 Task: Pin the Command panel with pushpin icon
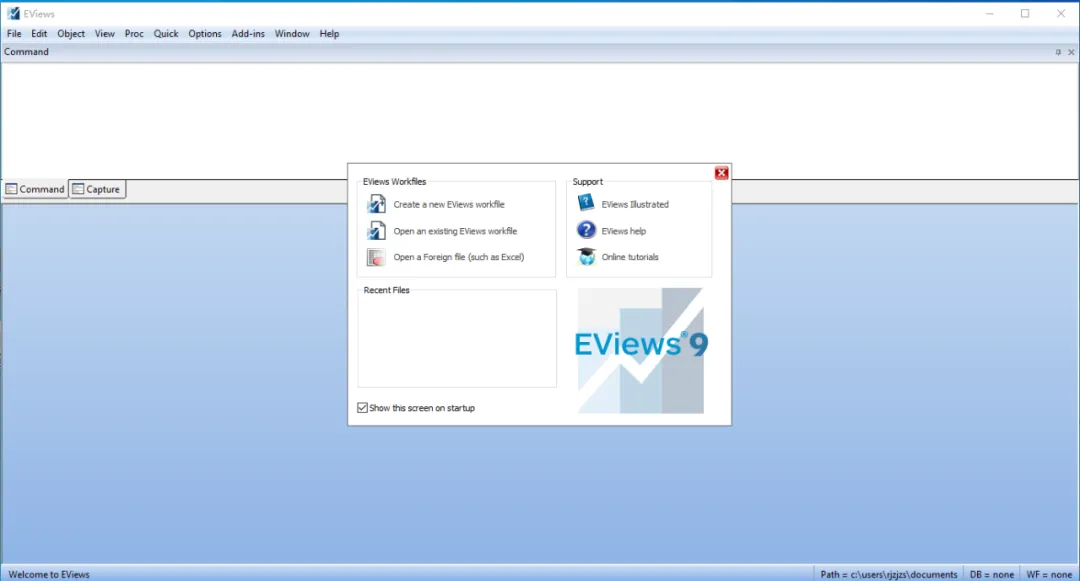1058,52
